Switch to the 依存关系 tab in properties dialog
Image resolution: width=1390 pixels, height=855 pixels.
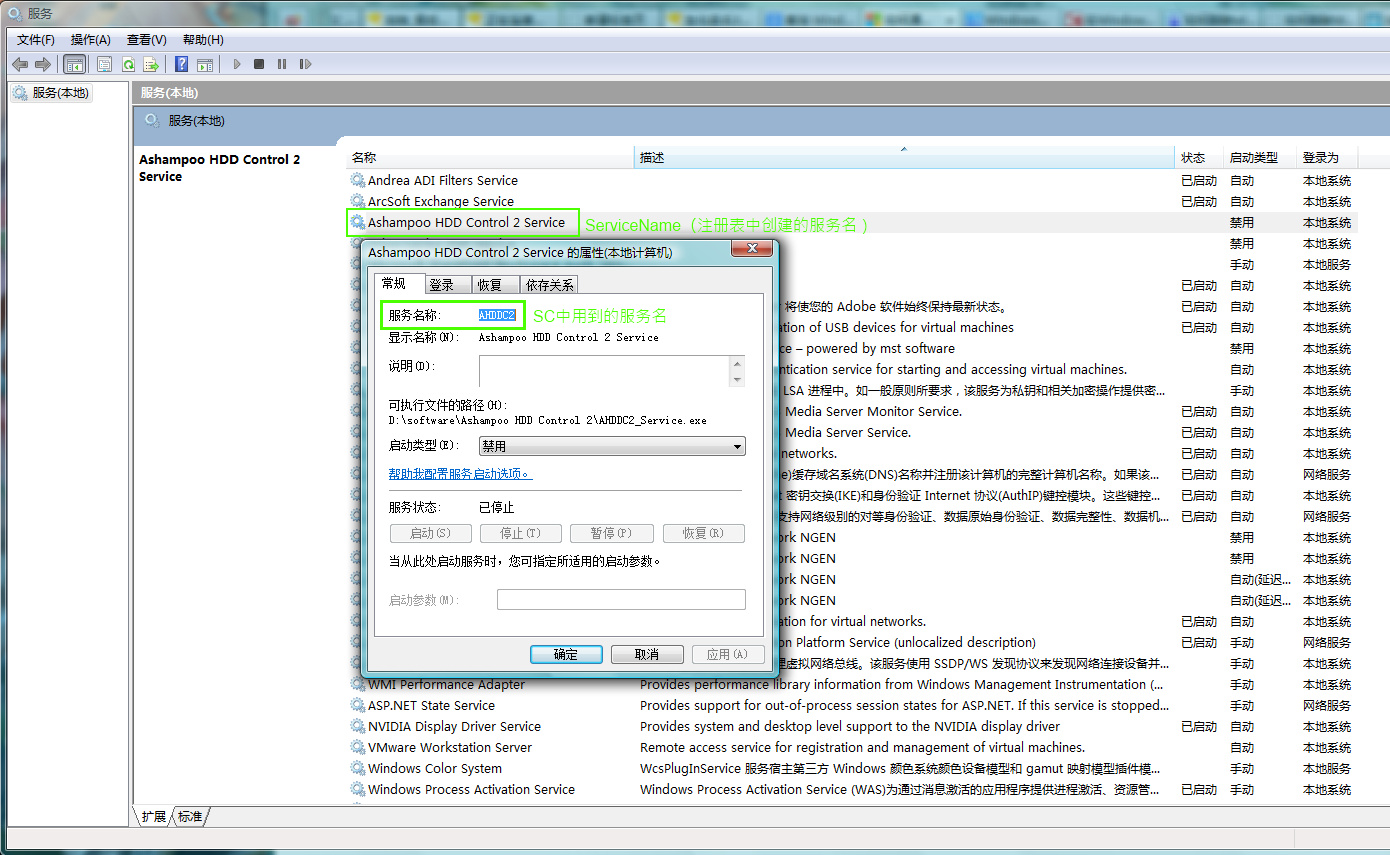pyautogui.click(x=549, y=285)
